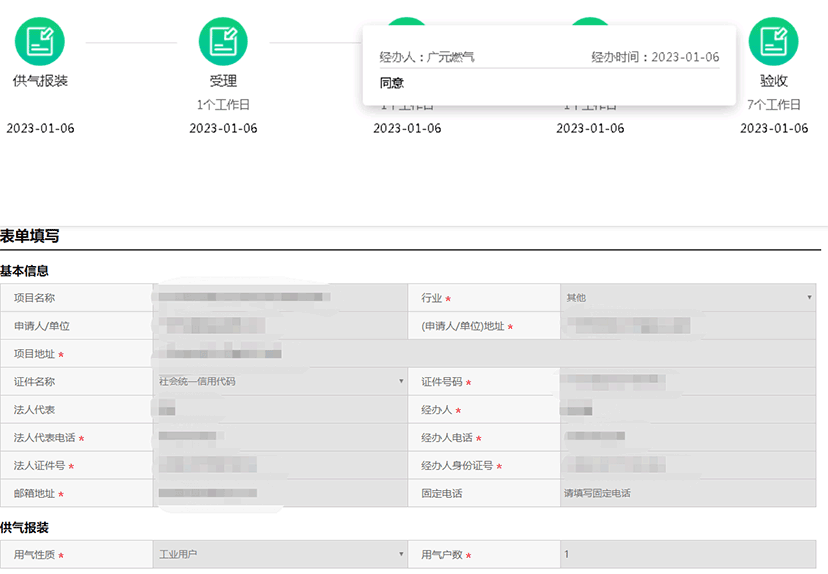828x574 pixels.
Task: Select the 验收 step icon
Action: (773, 42)
